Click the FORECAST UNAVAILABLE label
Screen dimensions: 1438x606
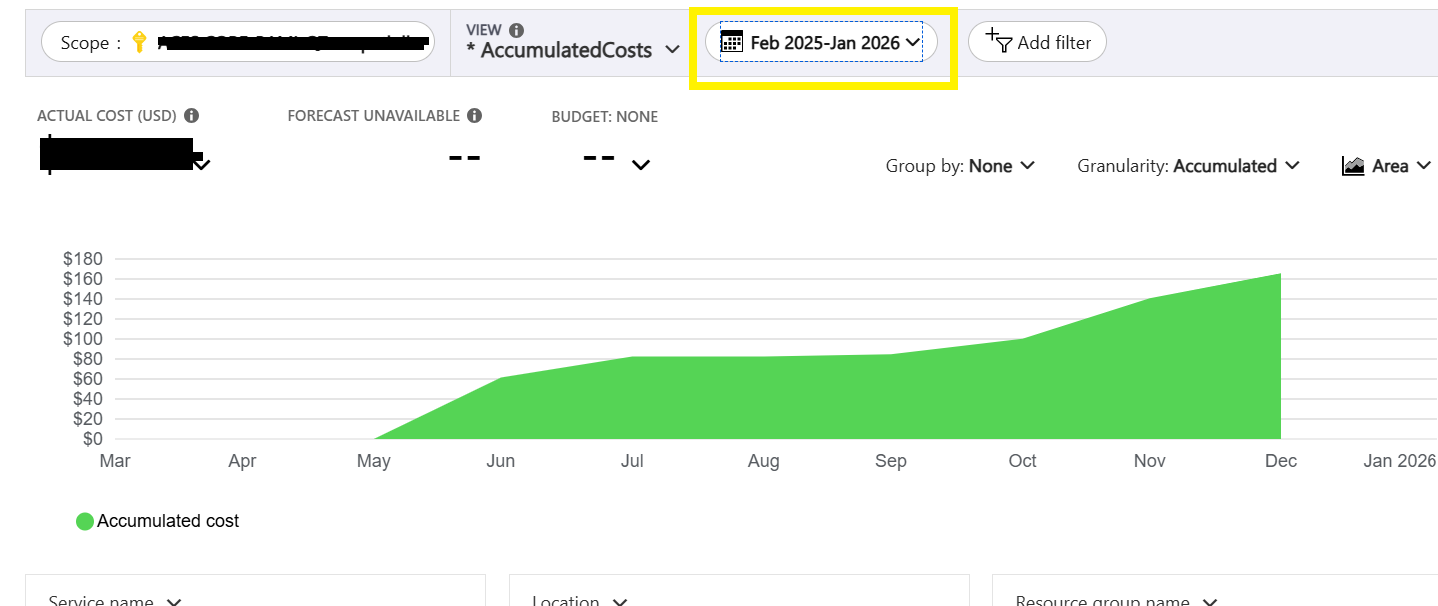click(374, 116)
